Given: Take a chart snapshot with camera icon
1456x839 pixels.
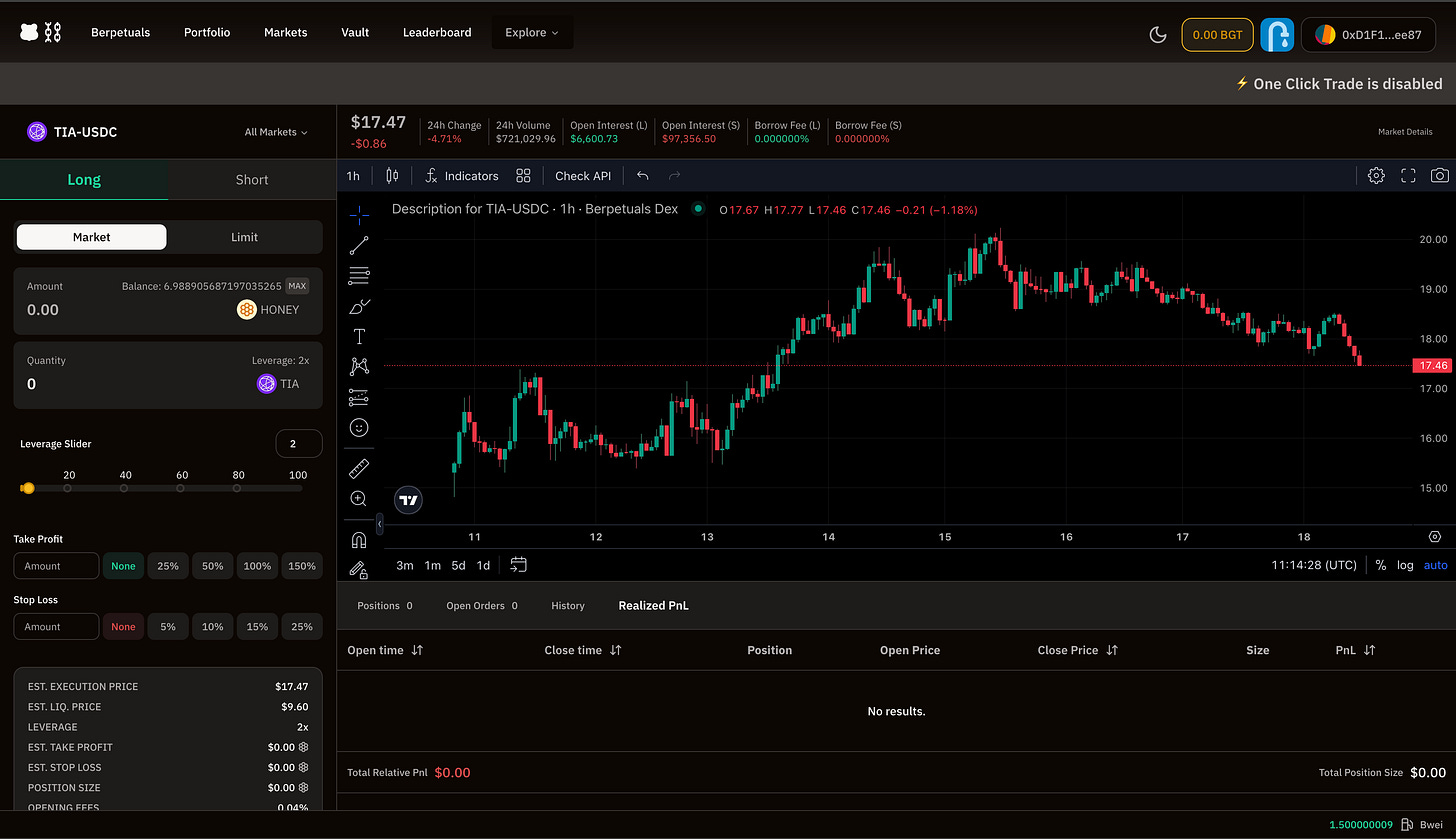Looking at the screenshot, I should (x=1439, y=175).
